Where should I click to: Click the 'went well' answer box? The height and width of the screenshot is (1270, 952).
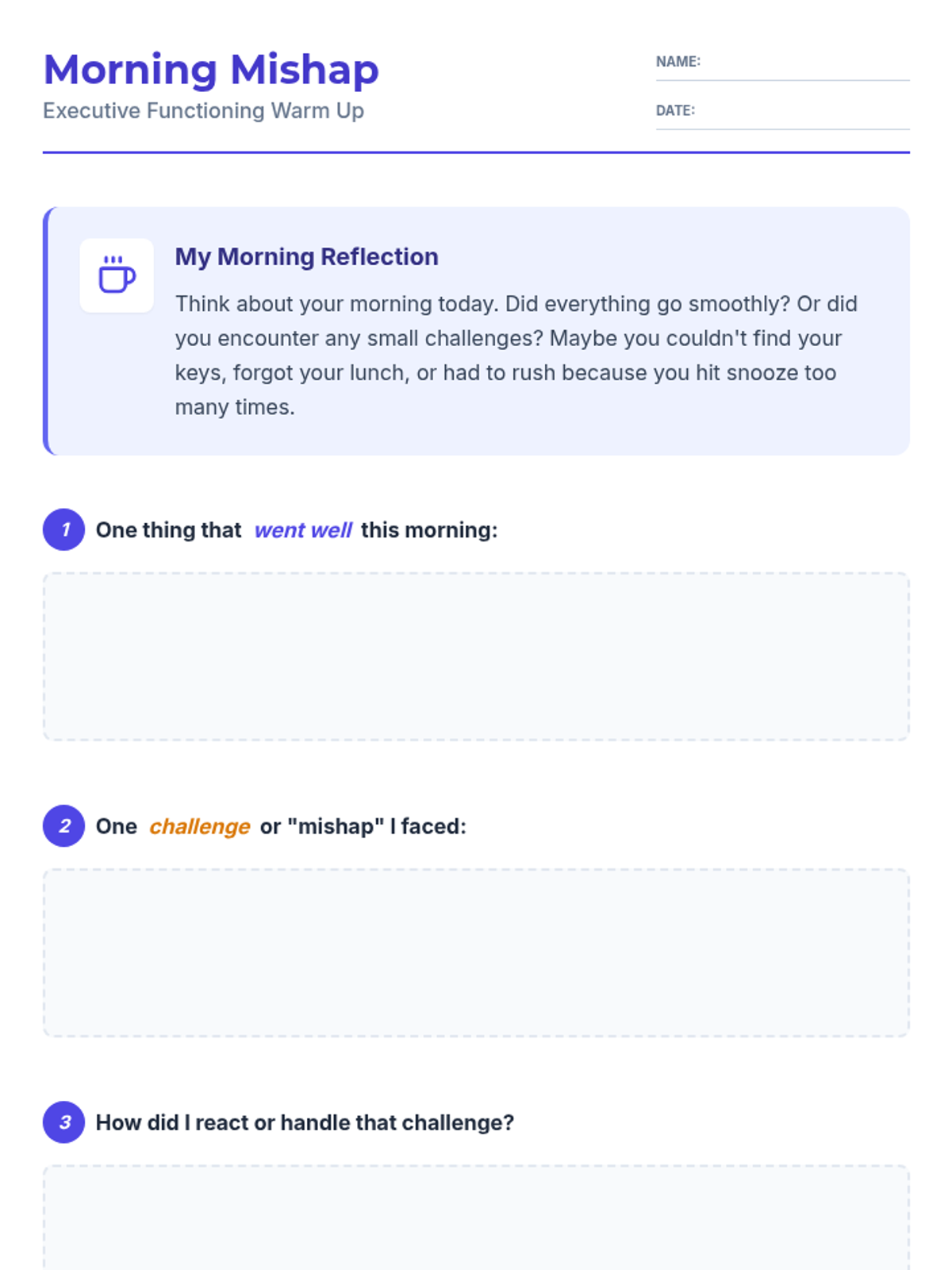point(476,656)
